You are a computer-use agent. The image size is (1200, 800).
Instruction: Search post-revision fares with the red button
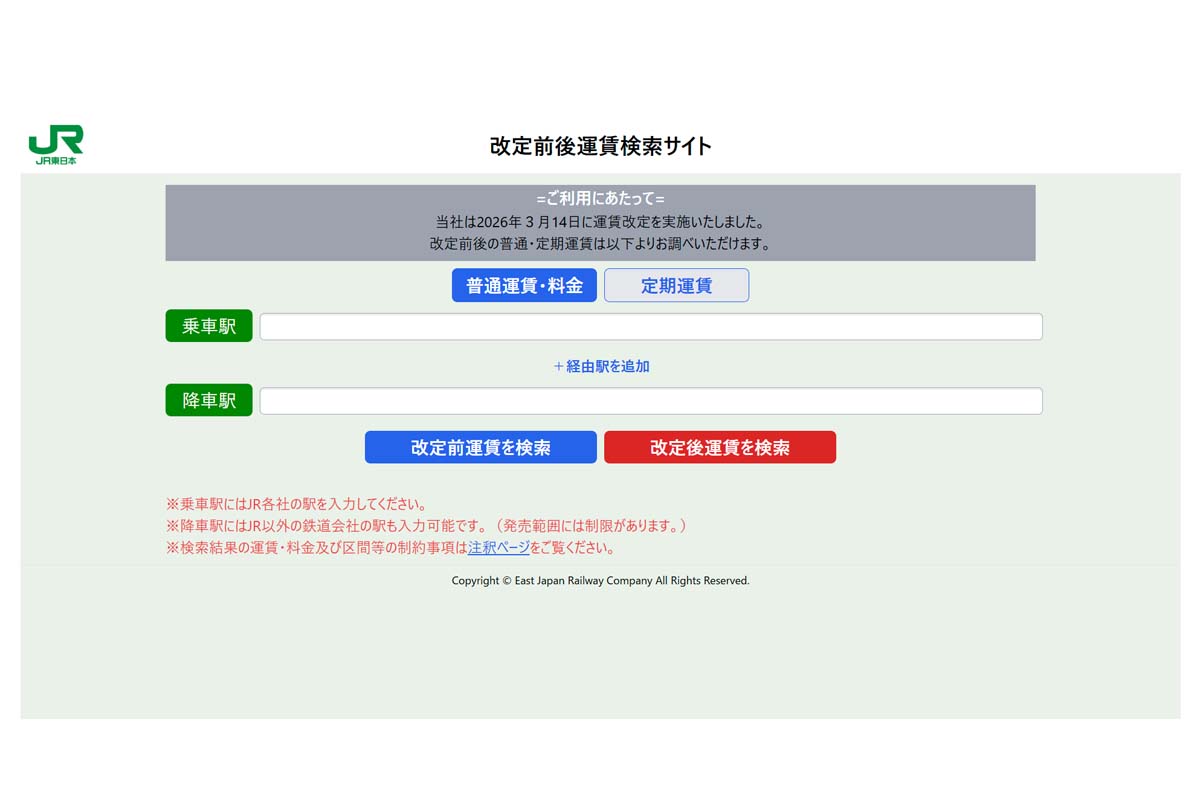click(720, 447)
